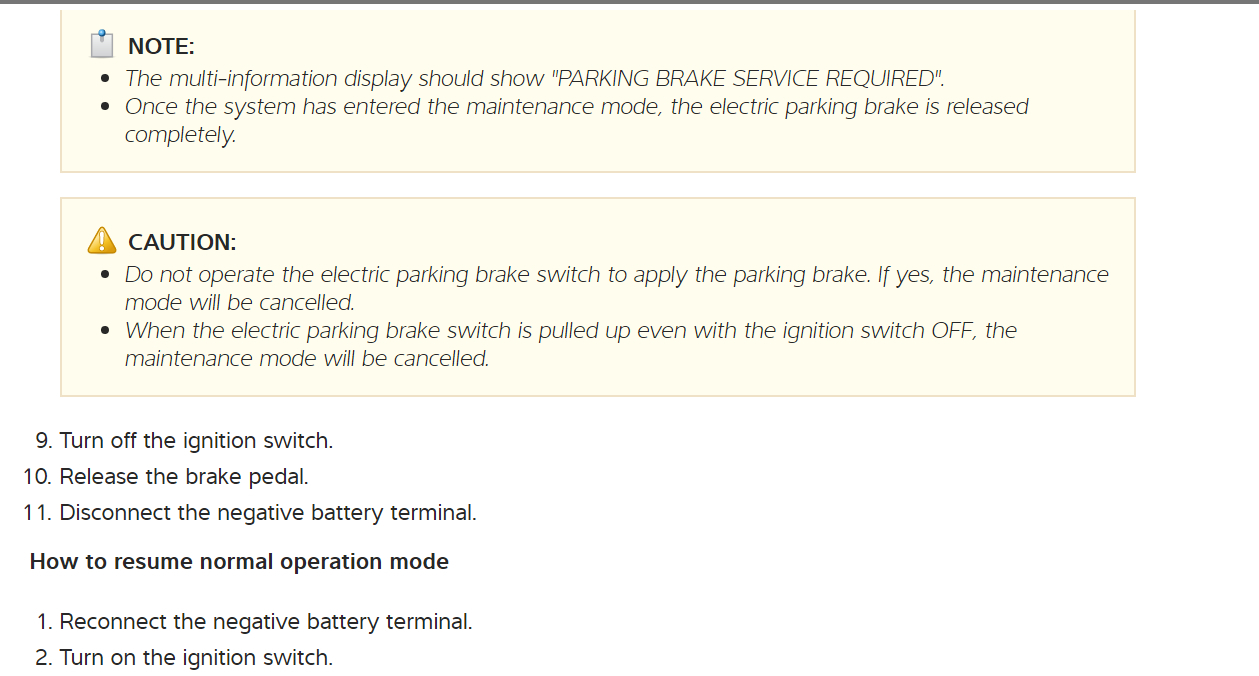Click the NOTE: heading text
The height and width of the screenshot is (676, 1259).
point(161,46)
